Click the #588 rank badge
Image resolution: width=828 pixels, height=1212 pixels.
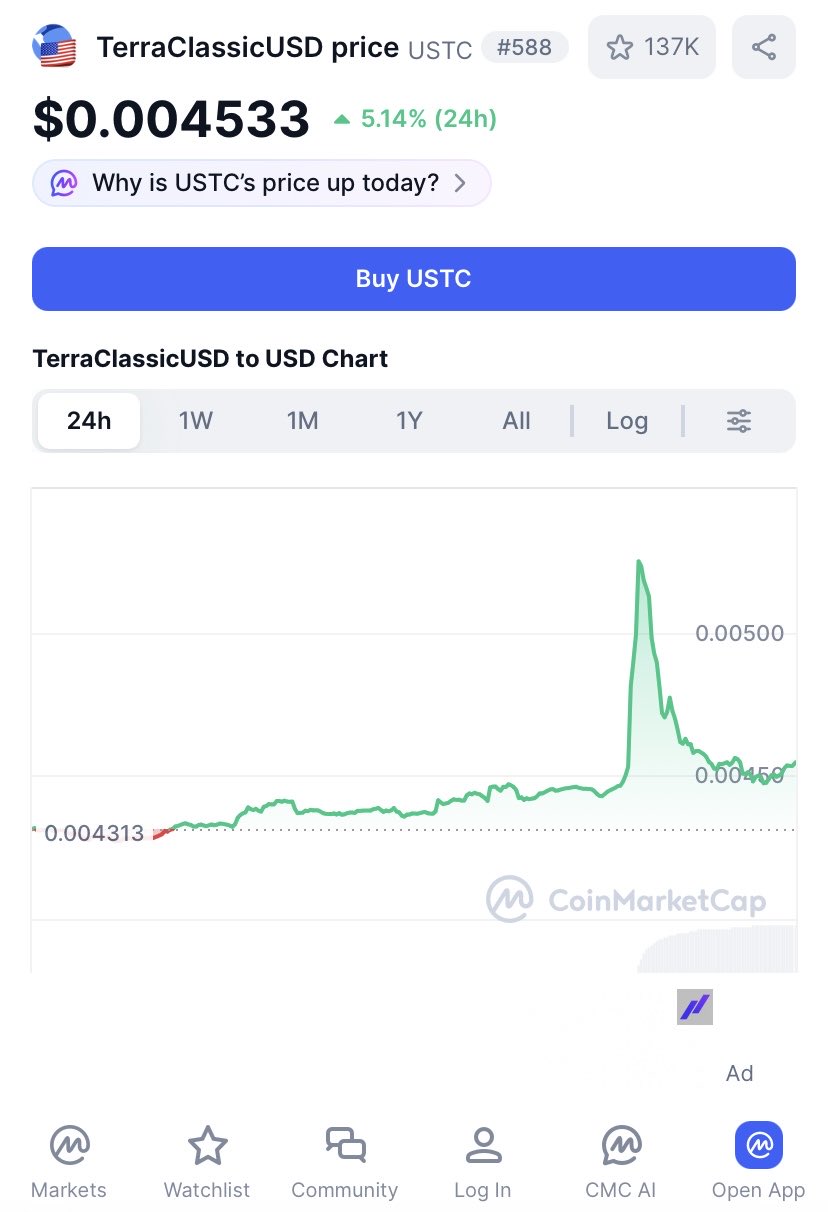coord(524,47)
